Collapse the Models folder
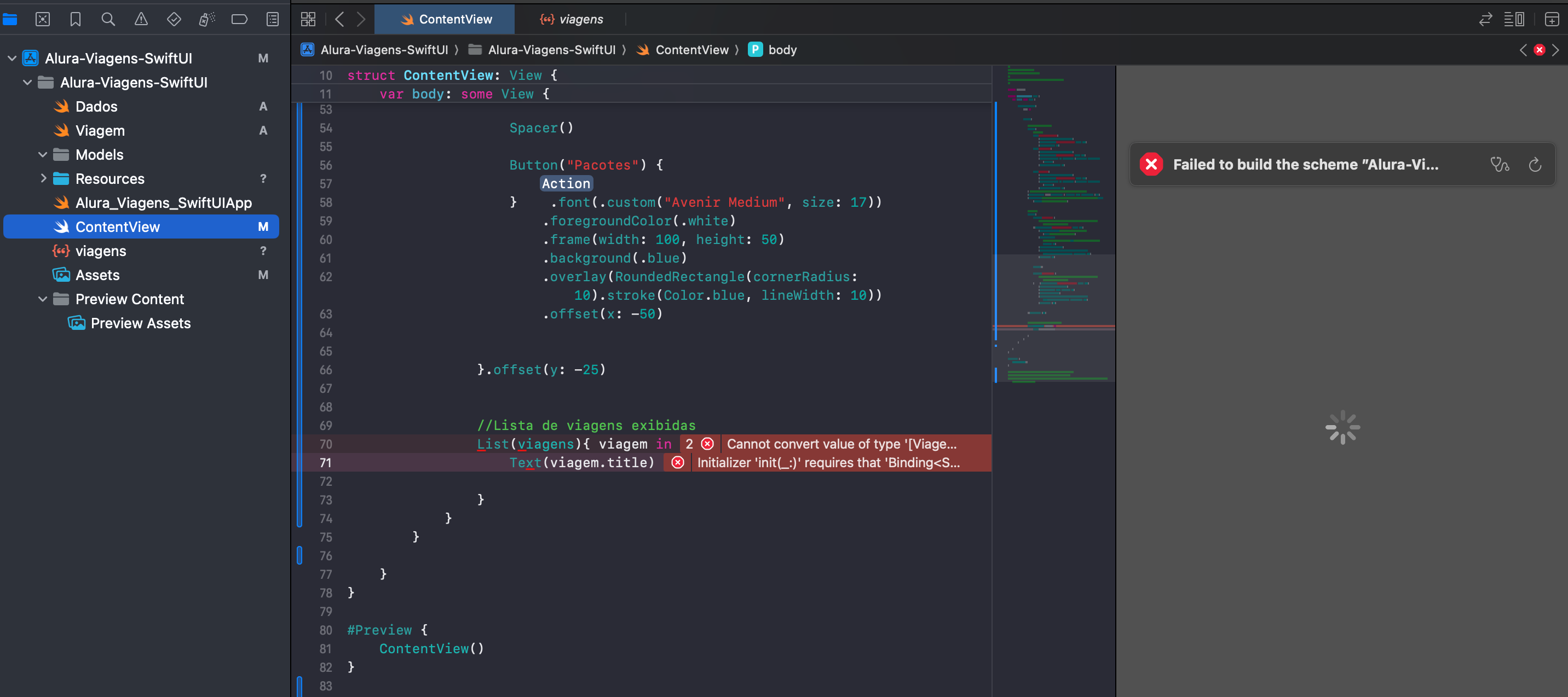Image resolution: width=1568 pixels, height=697 pixels. (43, 155)
